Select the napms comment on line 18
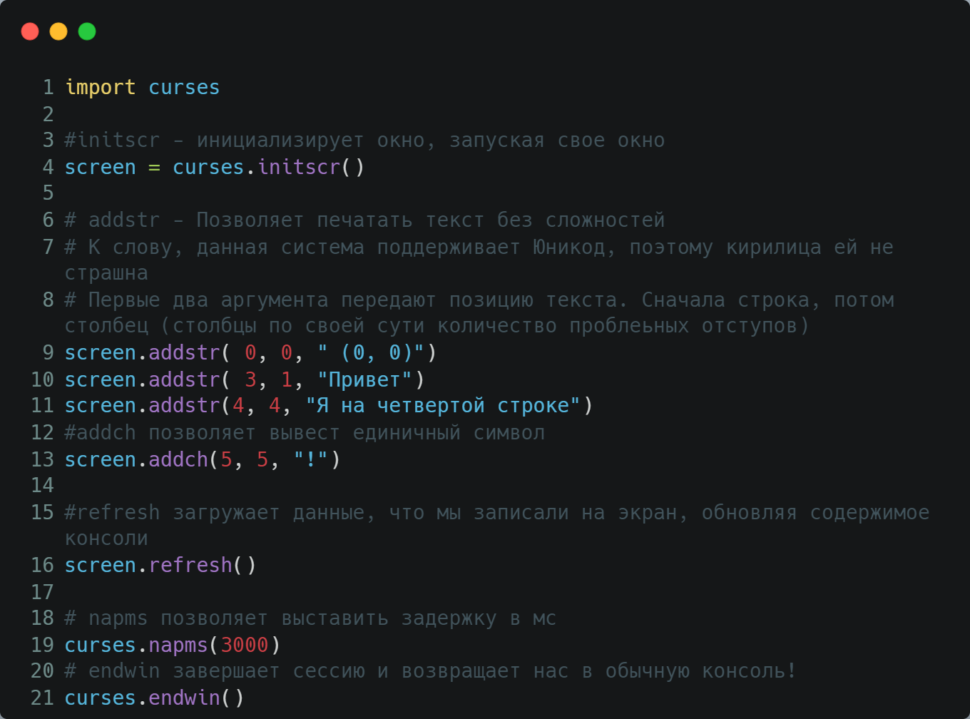 (310, 617)
